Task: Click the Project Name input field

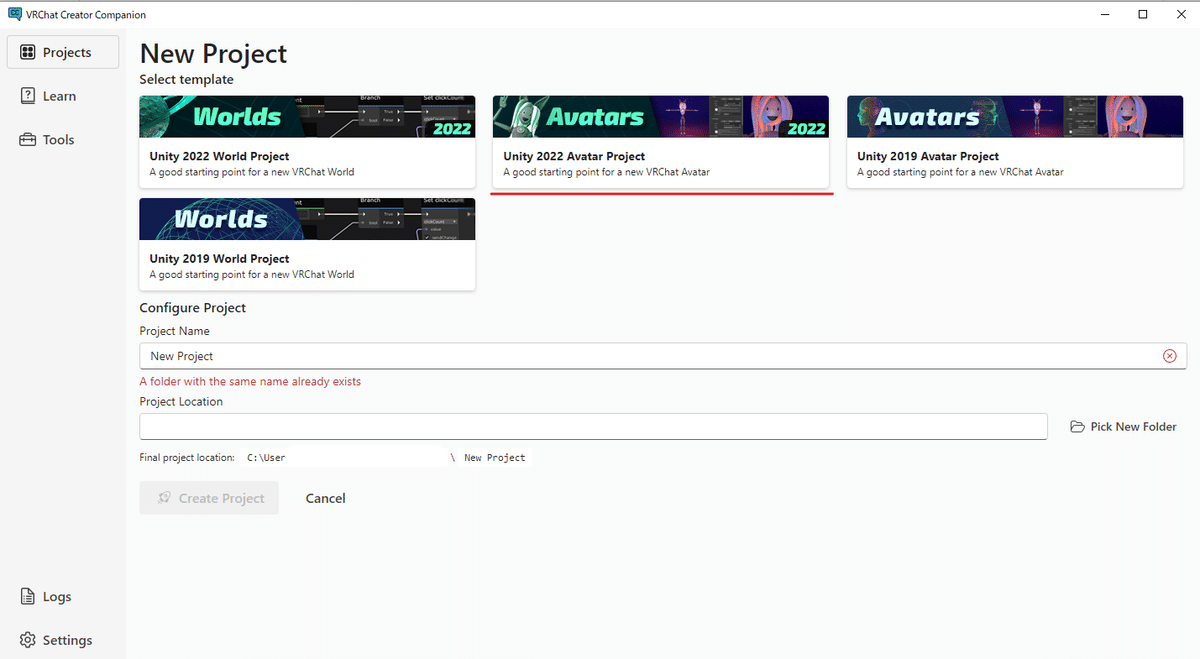Action: click(x=663, y=356)
